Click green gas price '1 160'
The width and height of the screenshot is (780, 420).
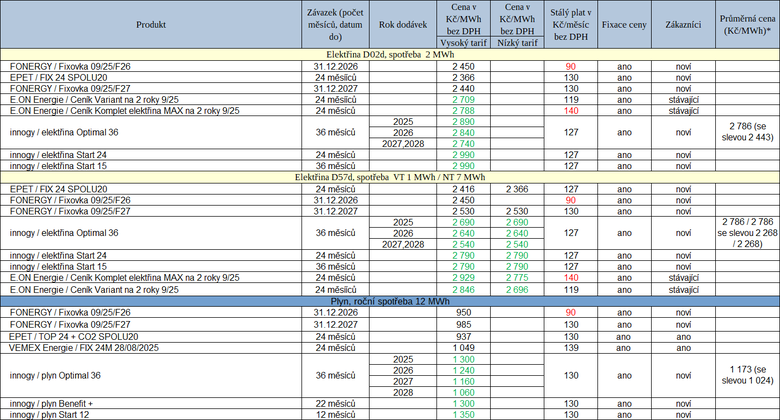click(464, 381)
